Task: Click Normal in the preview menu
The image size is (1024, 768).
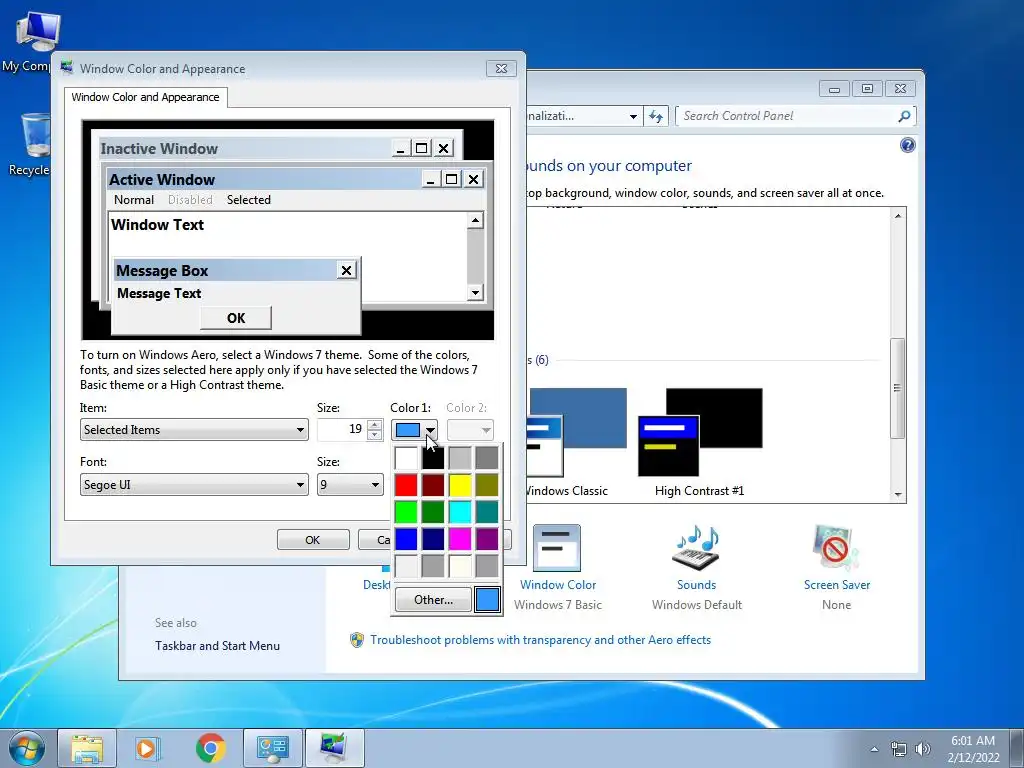Action: (x=134, y=200)
